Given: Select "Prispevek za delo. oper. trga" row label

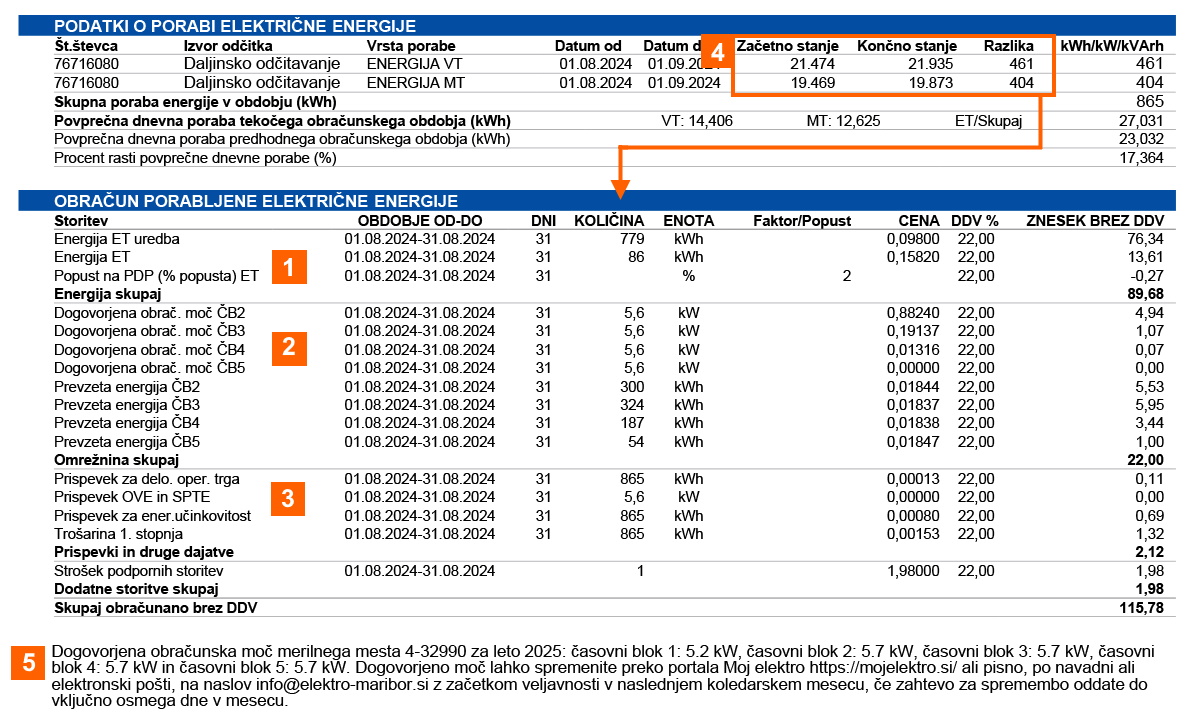Looking at the screenshot, I should (x=147, y=479).
